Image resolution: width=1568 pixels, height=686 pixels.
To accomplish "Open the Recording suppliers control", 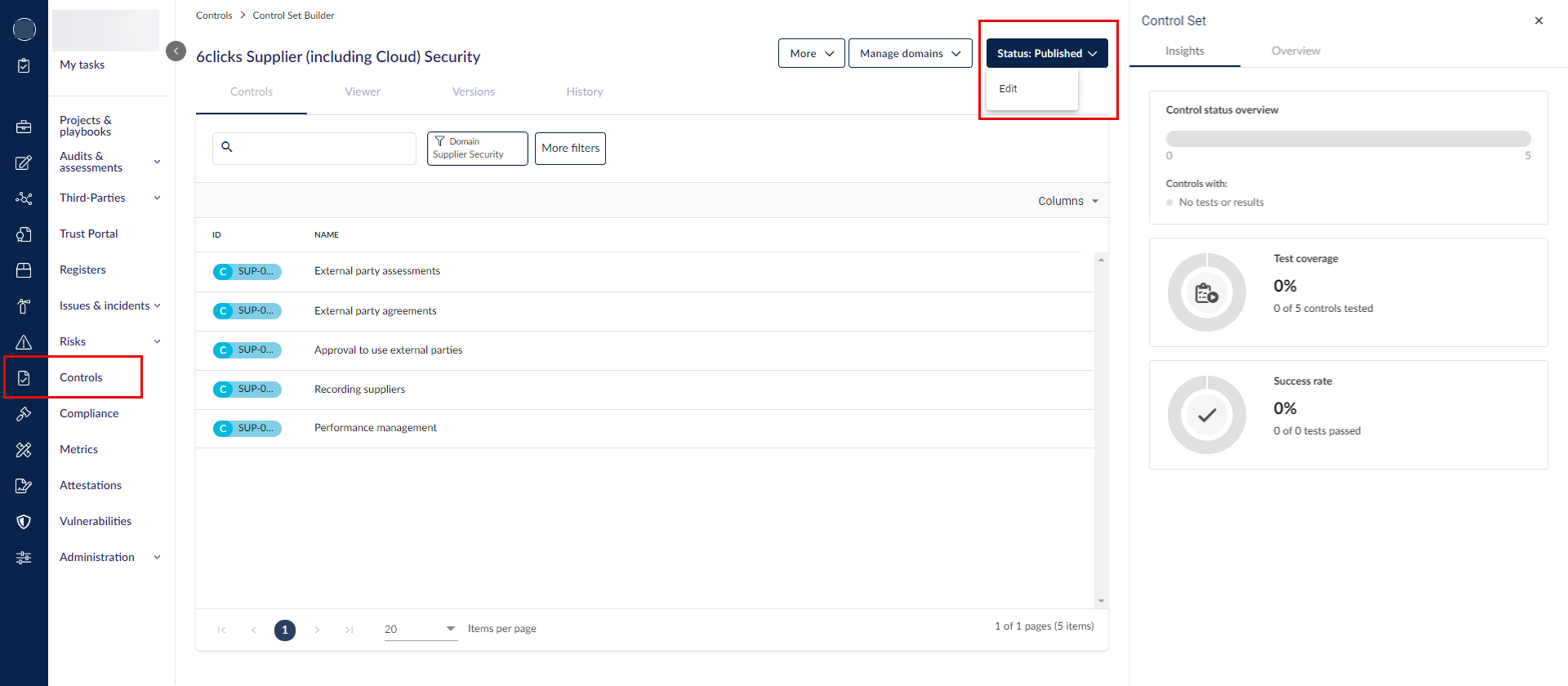I will pyautogui.click(x=360, y=390).
